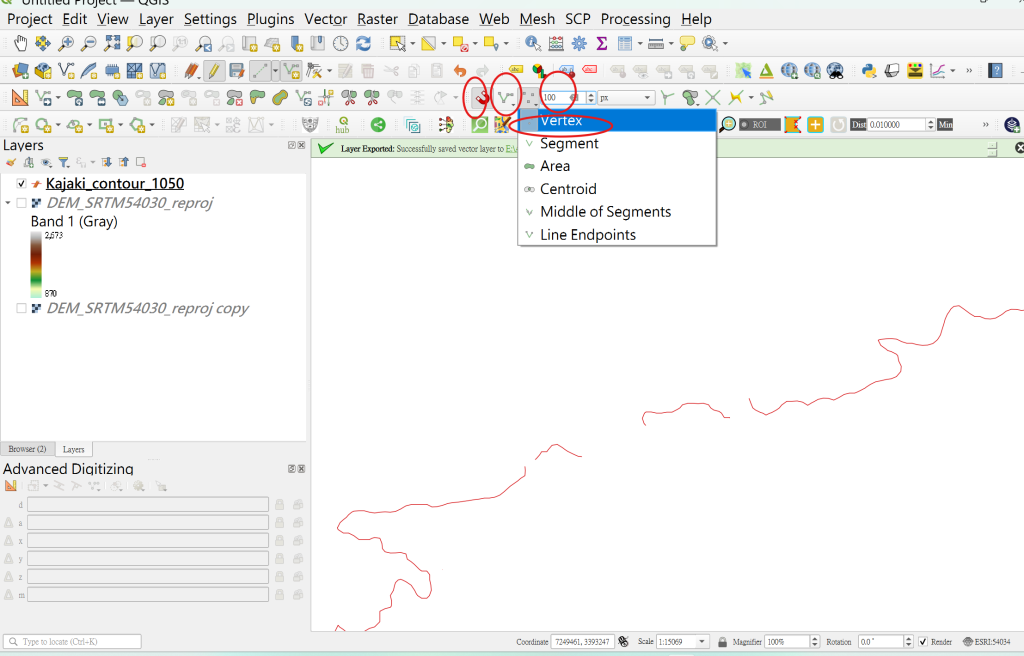
Task: Open the Field Calculator abacus icon
Action: 556,44
